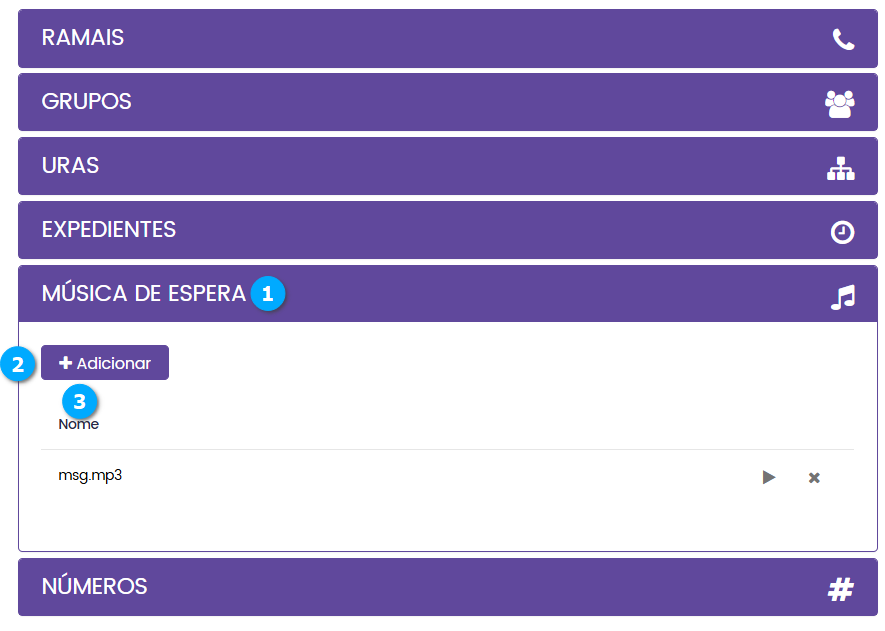Click the Nome column header

(79, 425)
